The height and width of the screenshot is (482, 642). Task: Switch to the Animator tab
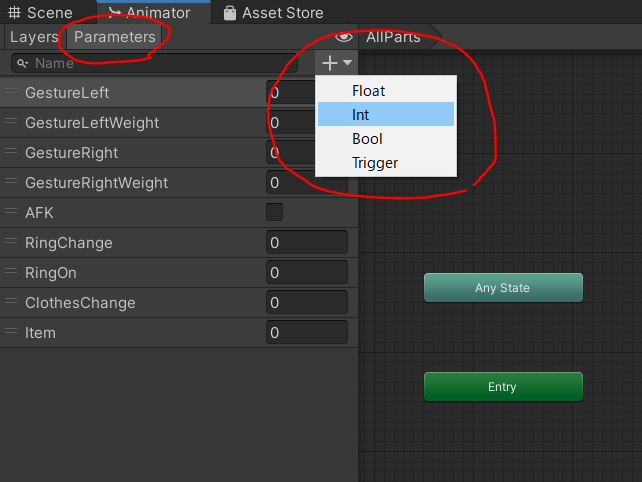154,13
